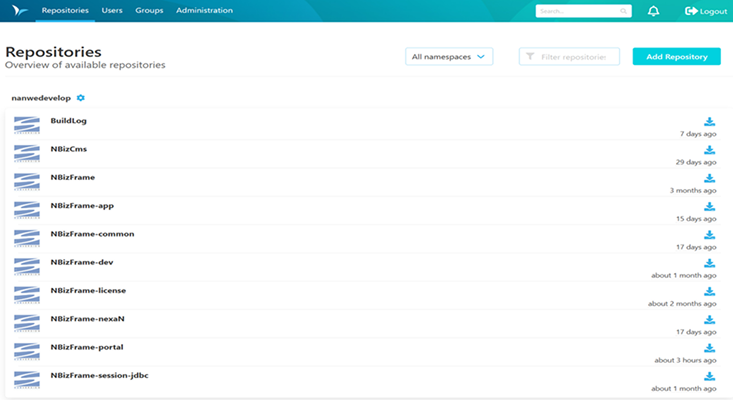Image resolution: width=733 pixels, height=400 pixels.
Task: Open the nanwedevelop namespace link
Action: [x=41, y=98]
